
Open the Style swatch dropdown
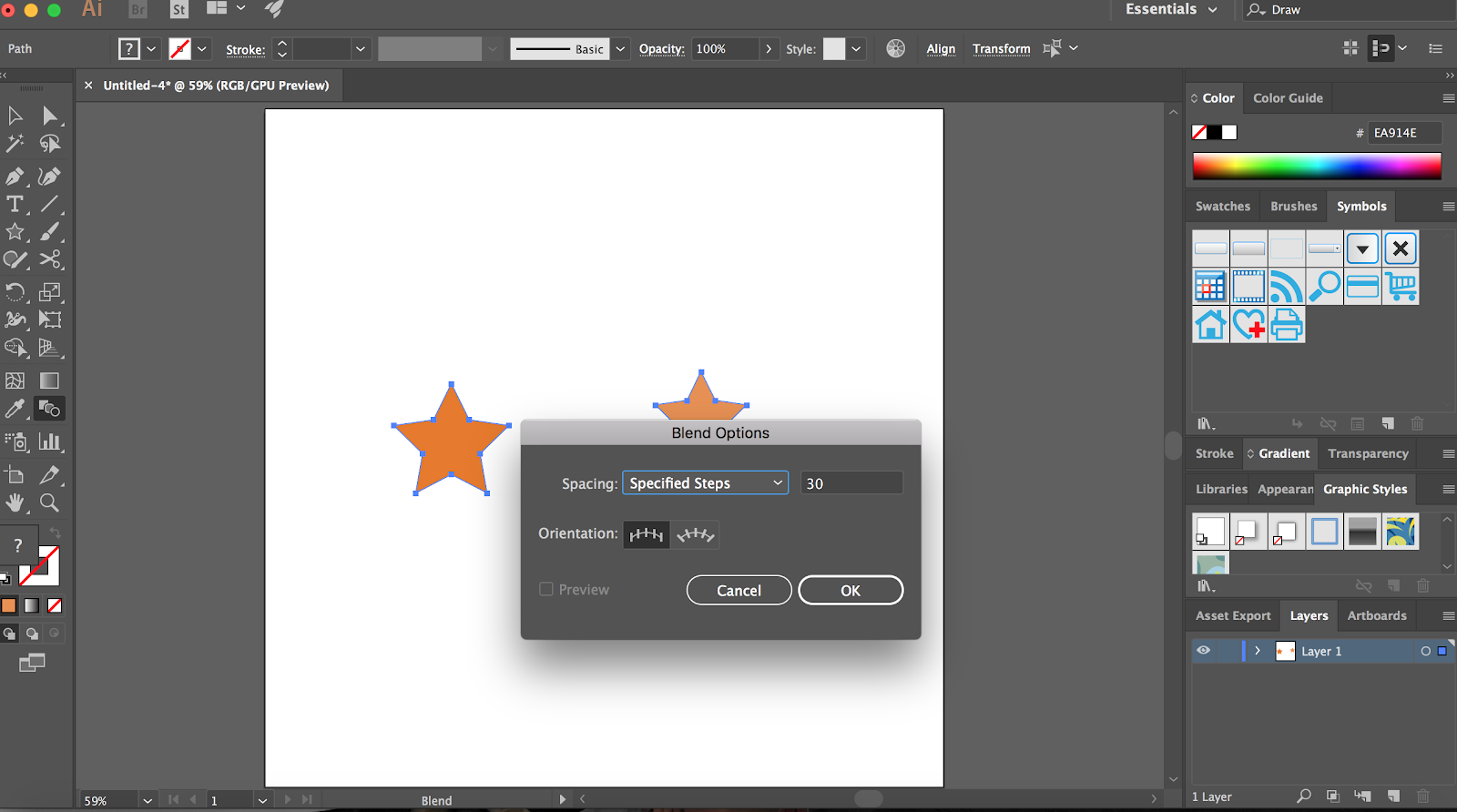pyautogui.click(x=856, y=49)
